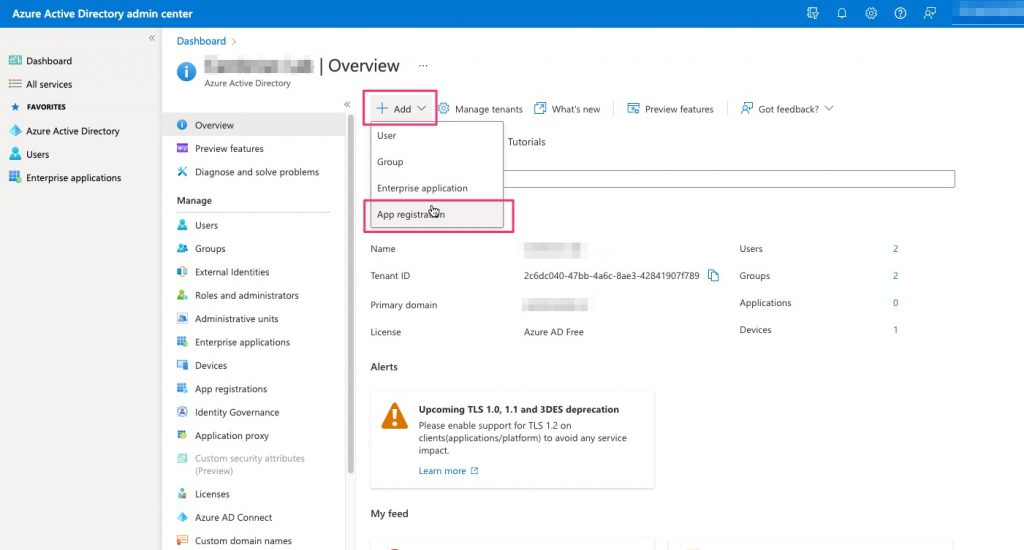This screenshot has height=550, width=1024.
Task: Open the ellipsis menu beside Overview title
Action: [x=423, y=66]
